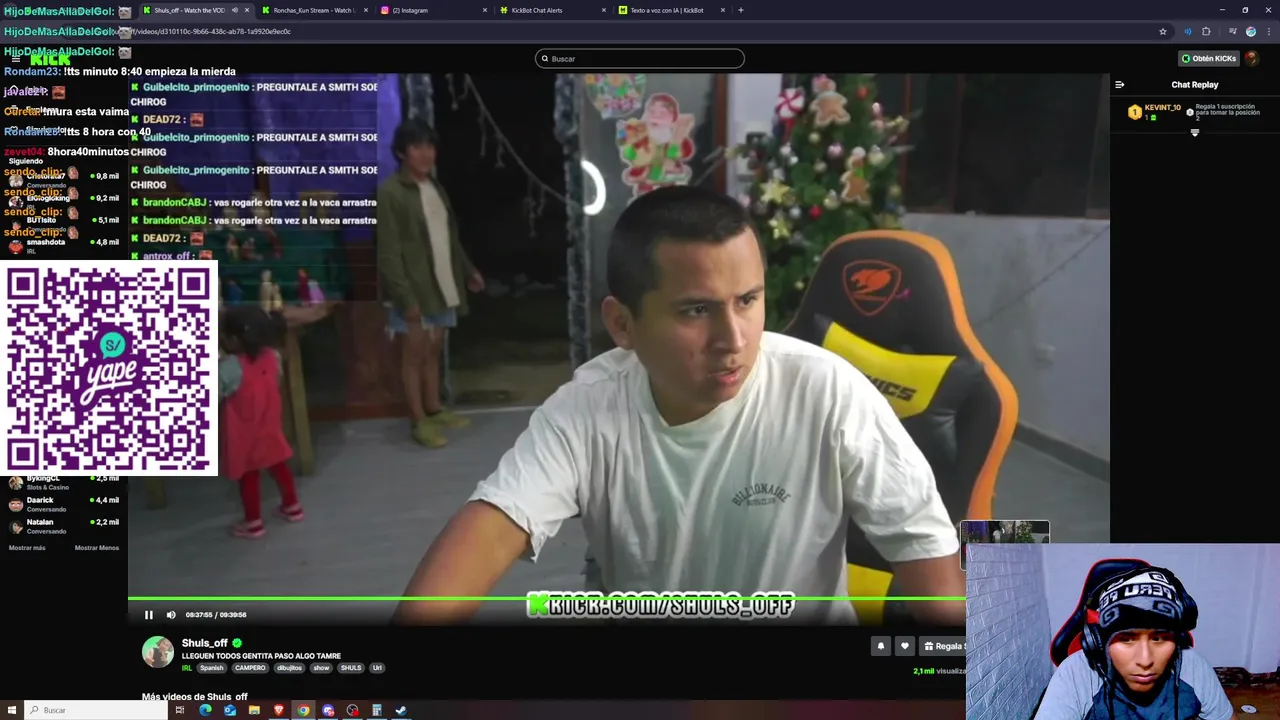The image size is (1280, 720).
Task: Pause the VOD with the pause button
Action: click(149, 615)
